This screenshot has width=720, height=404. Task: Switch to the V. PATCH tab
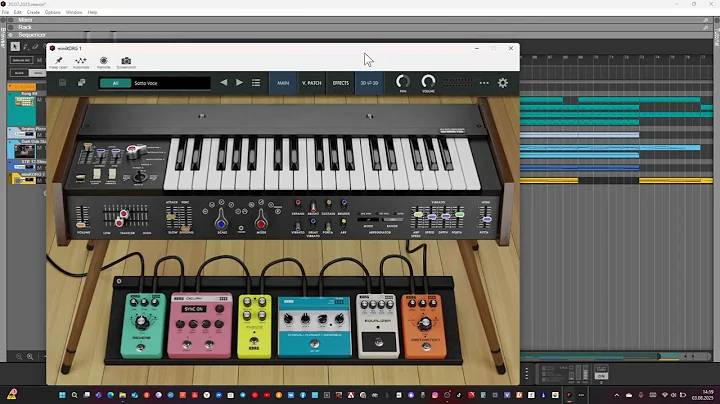click(311, 83)
